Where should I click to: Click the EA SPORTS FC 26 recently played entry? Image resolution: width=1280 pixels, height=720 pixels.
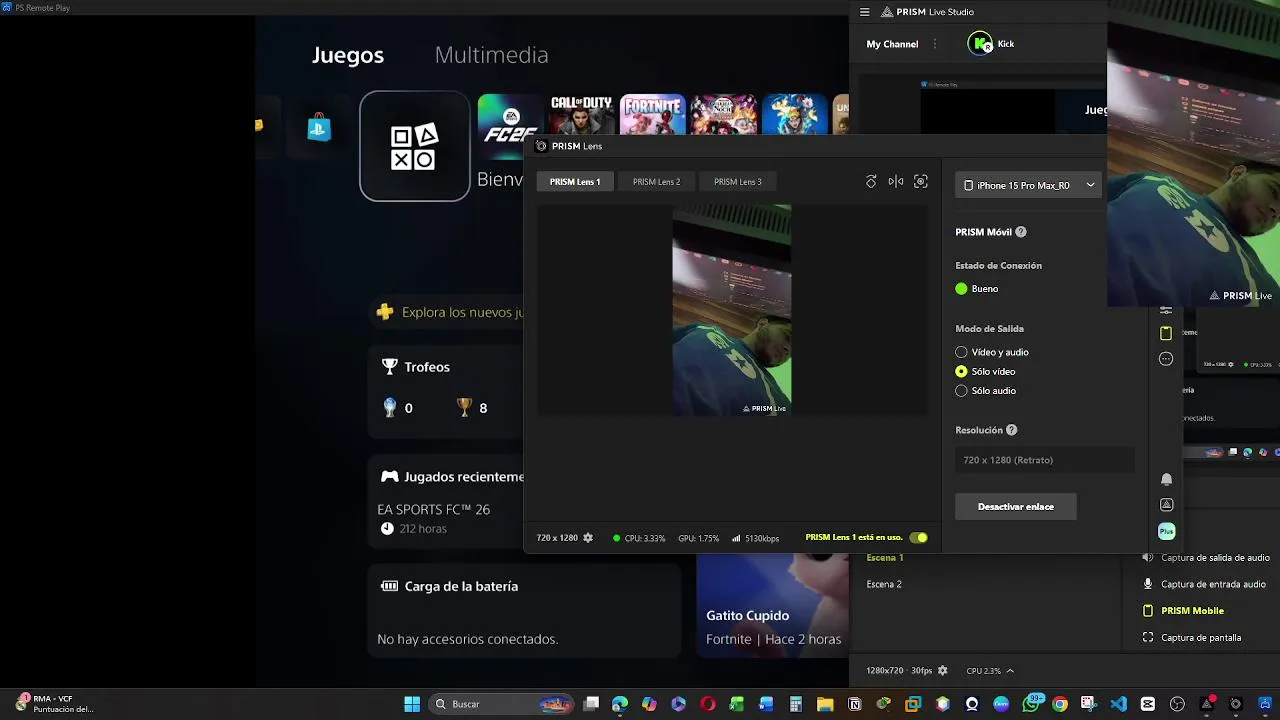(x=433, y=518)
